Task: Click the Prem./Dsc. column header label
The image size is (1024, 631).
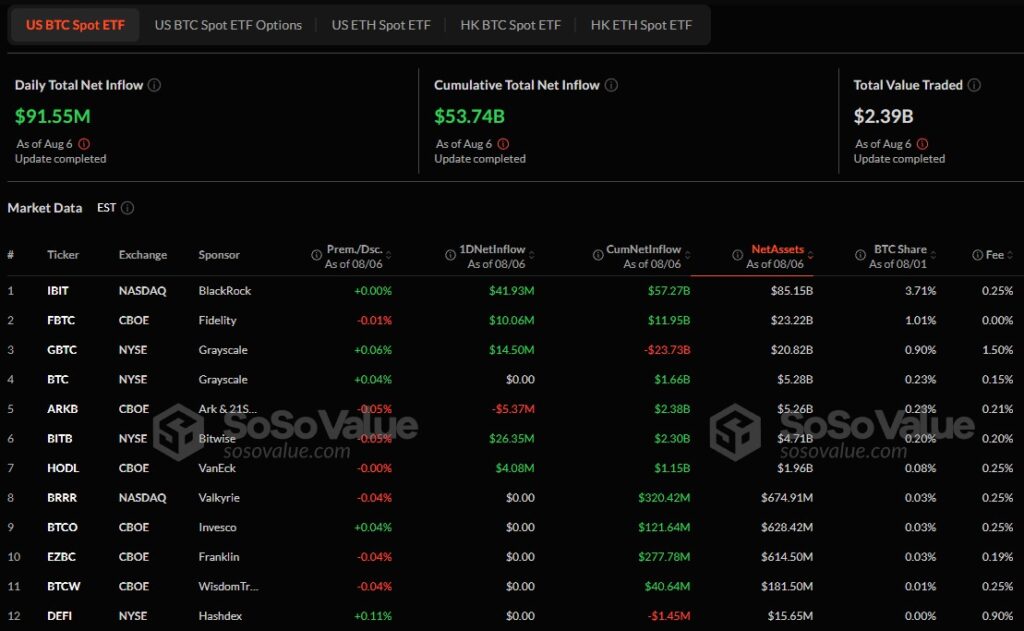Action: 354,249
